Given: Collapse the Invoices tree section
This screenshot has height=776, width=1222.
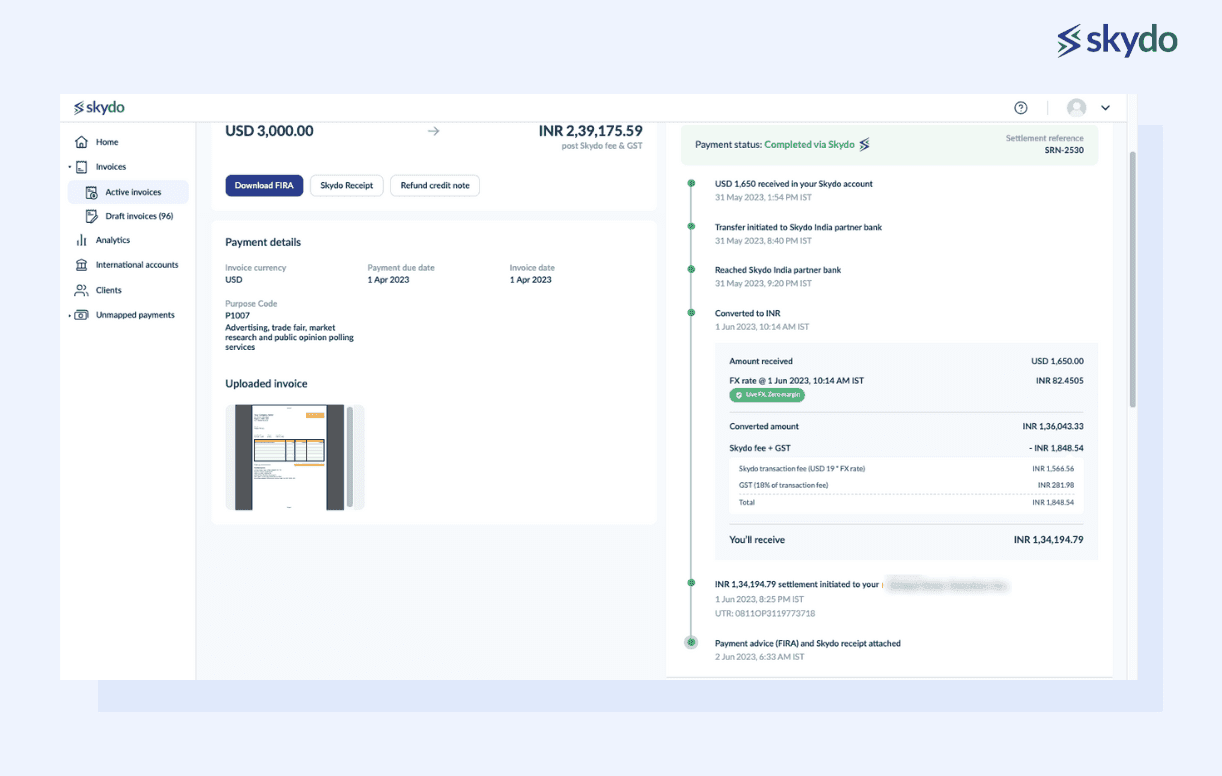Looking at the screenshot, I should point(70,167).
